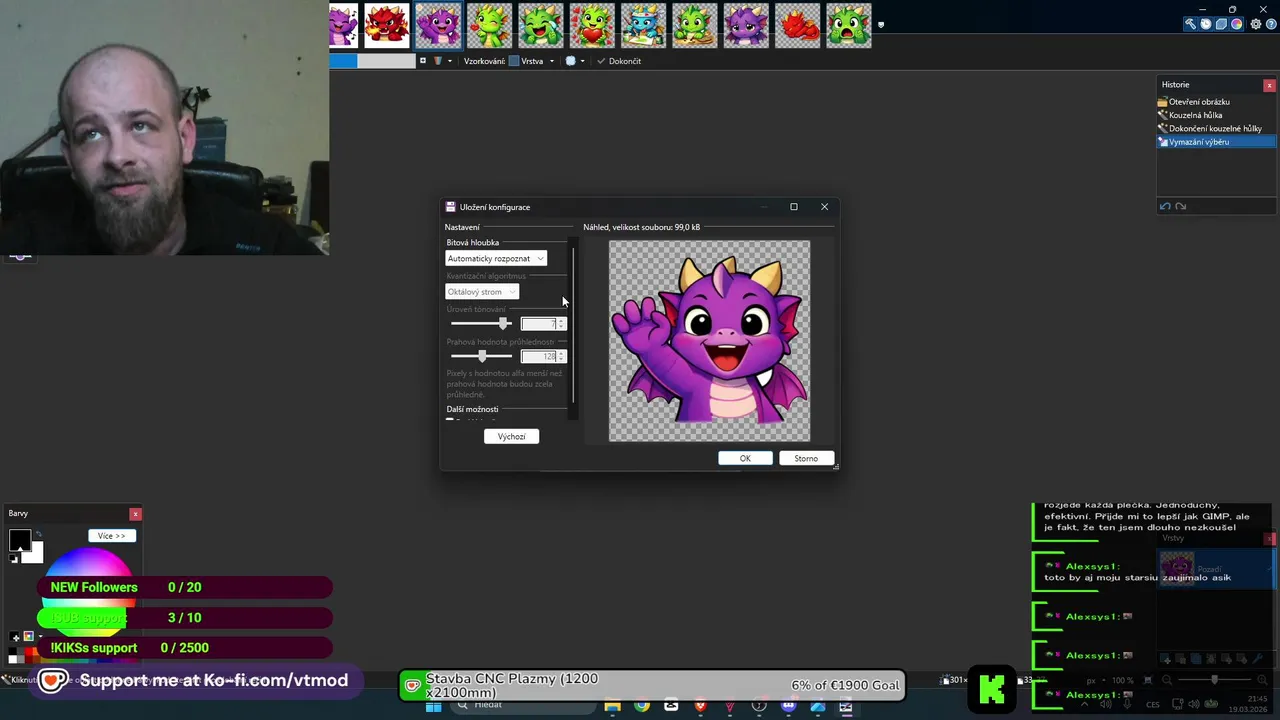1280x720 pixels.
Task: Open the sad purple dragon image tab
Action: 745,25
